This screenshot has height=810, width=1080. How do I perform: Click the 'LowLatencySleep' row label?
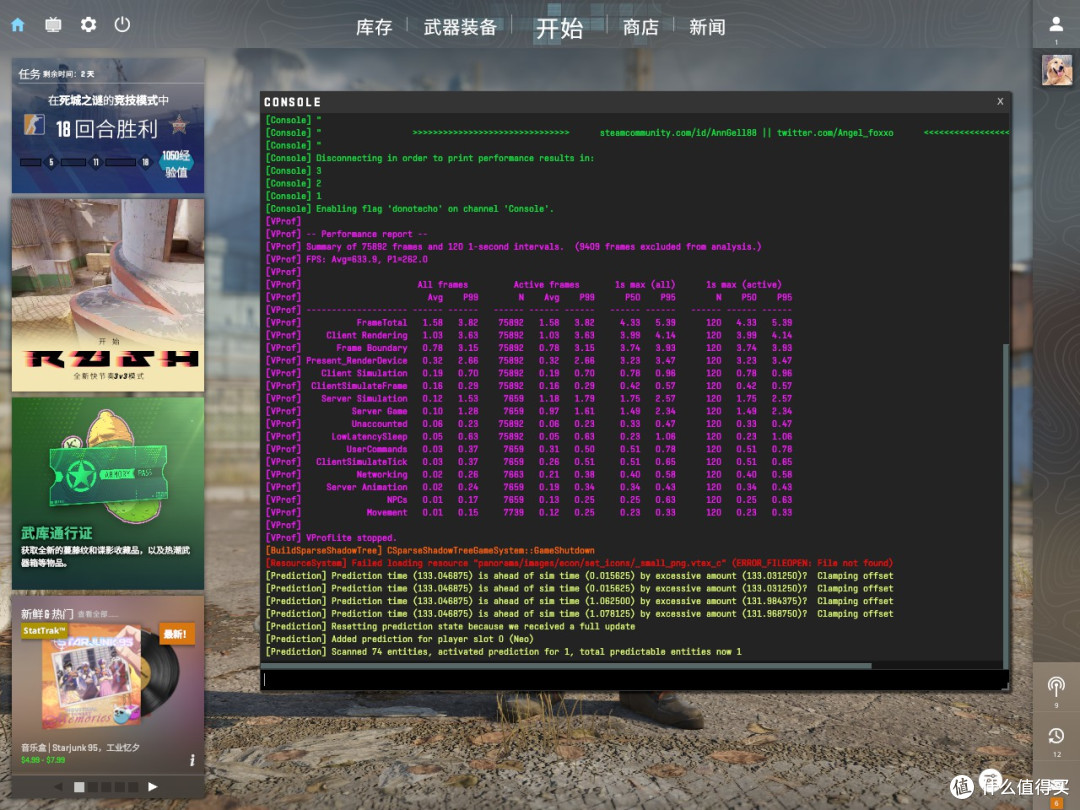(x=369, y=437)
